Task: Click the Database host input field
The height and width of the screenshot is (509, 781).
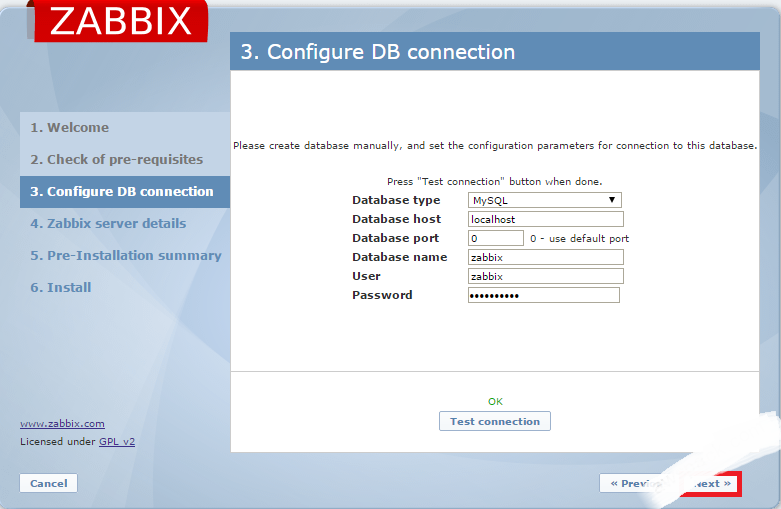Action: 545,219
